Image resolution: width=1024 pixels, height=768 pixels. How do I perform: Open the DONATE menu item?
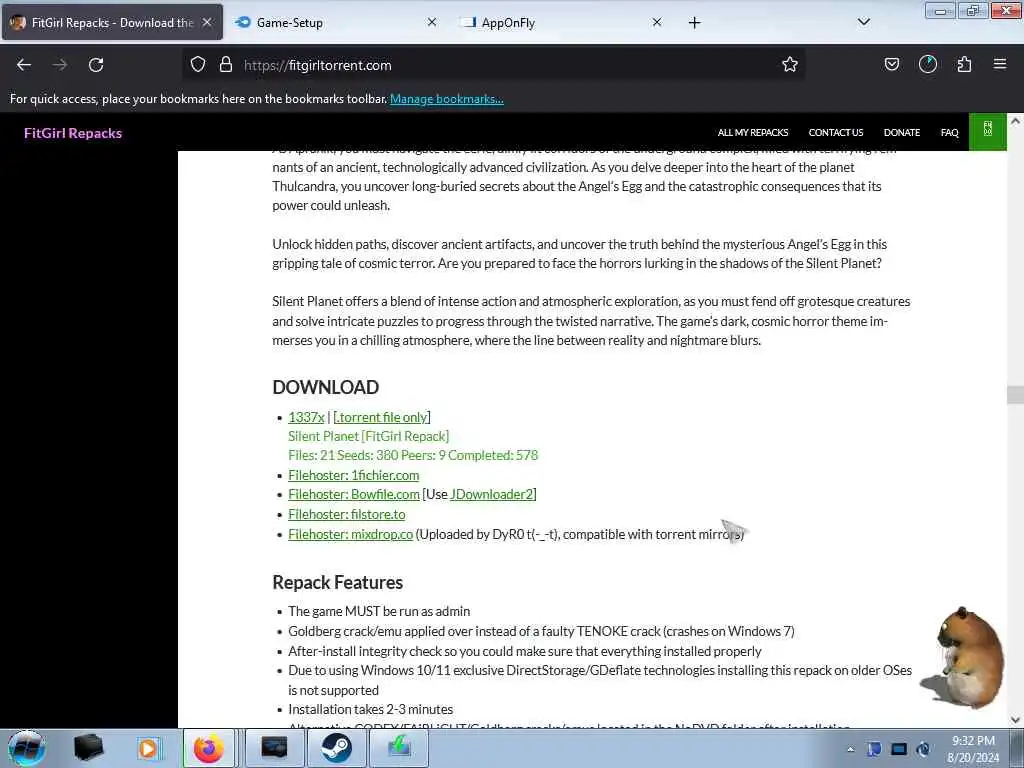pos(901,133)
